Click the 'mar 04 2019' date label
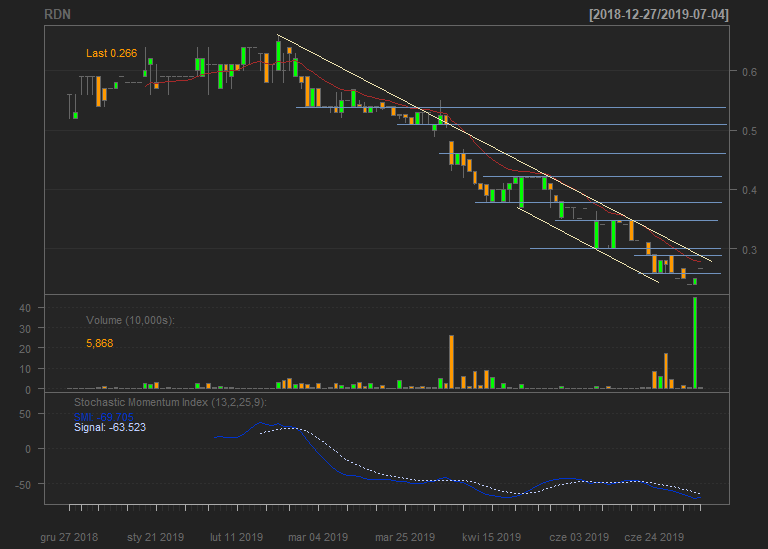The height and width of the screenshot is (549, 768). [318, 537]
